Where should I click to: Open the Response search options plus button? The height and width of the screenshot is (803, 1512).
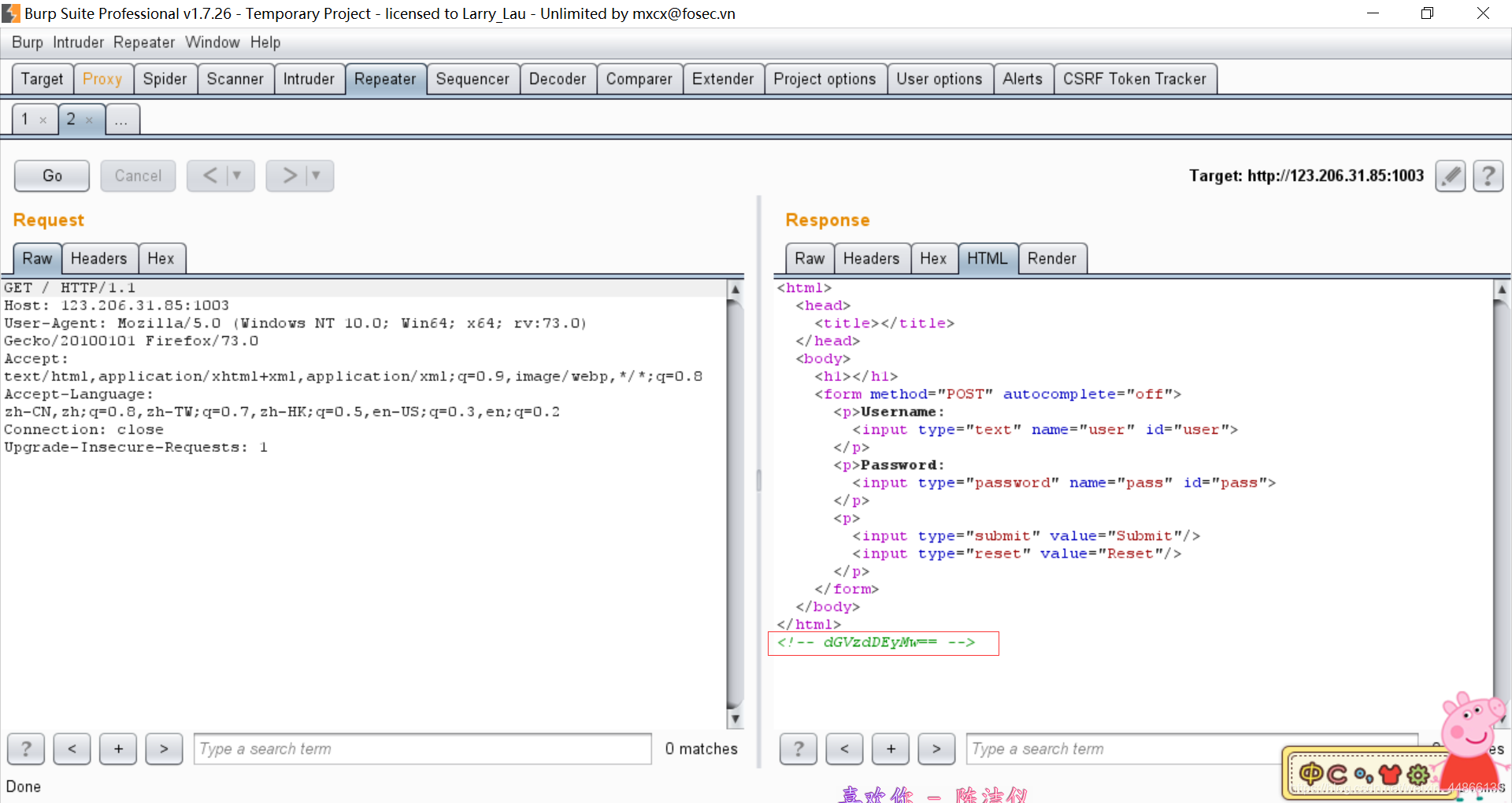pos(891,749)
